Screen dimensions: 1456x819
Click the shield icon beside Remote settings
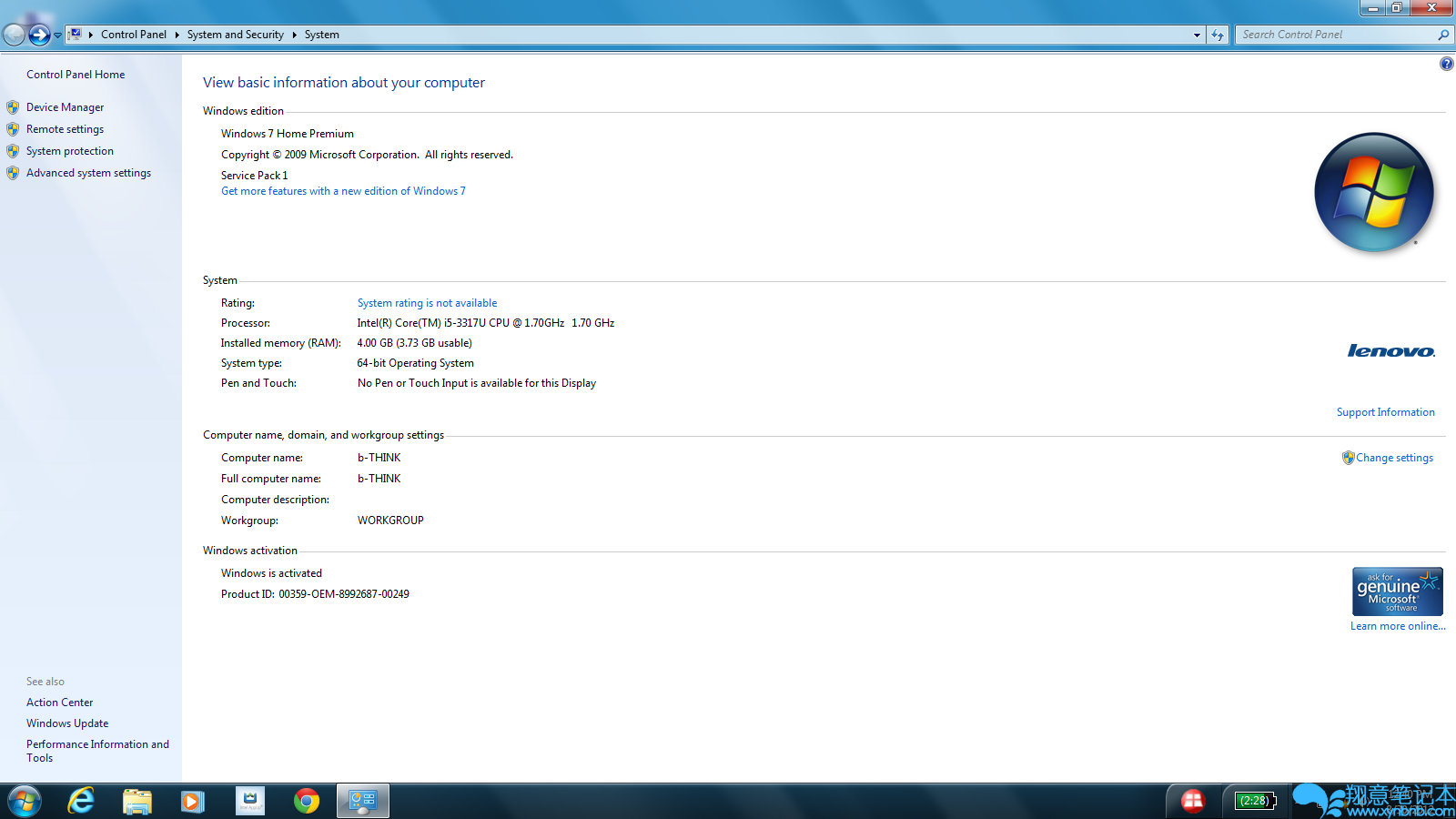(x=13, y=129)
